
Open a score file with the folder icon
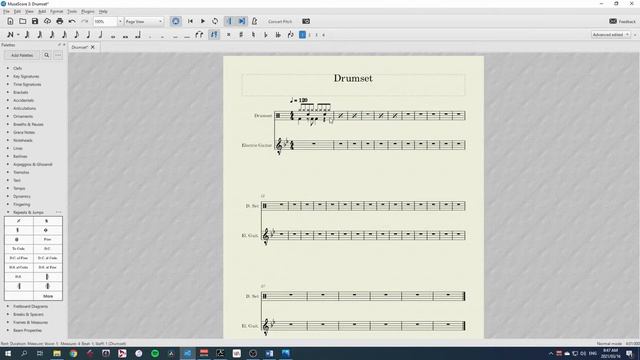22,21
